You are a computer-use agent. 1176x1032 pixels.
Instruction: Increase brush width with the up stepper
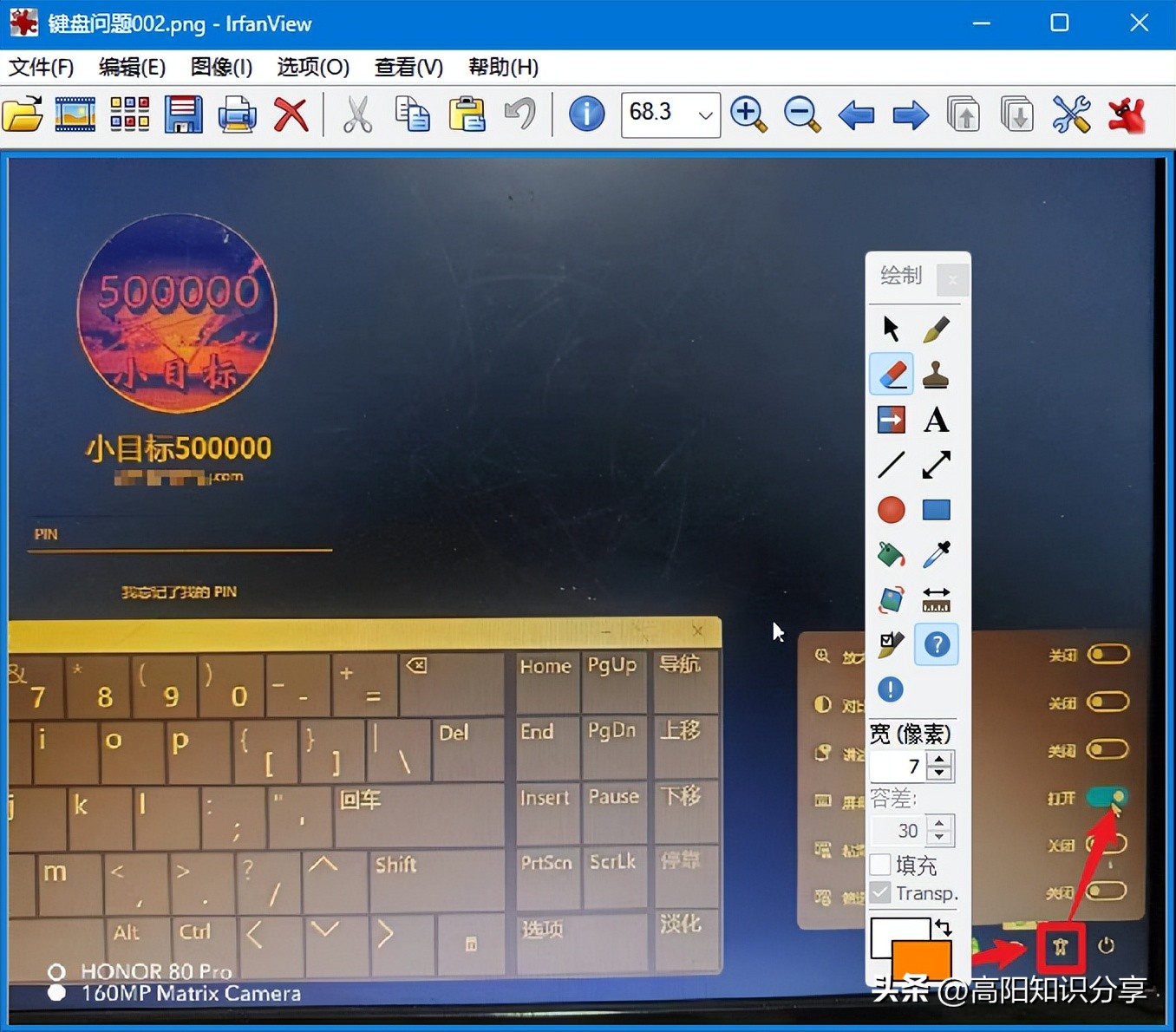coord(939,759)
